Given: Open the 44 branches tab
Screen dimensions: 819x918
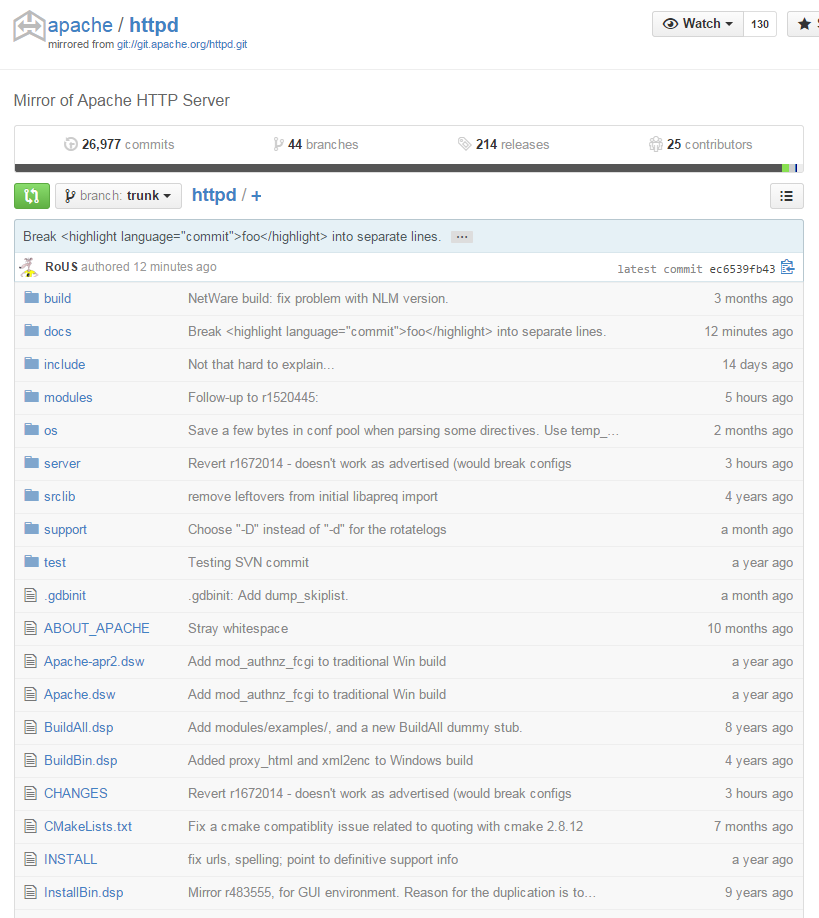Looking at the screenshot, I should pos(316,144).
